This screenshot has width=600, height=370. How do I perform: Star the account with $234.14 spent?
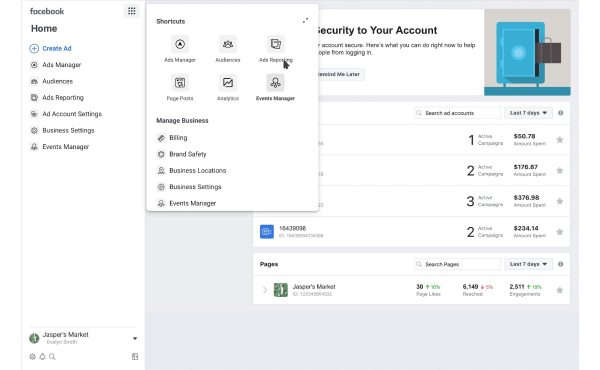(559, 232)
